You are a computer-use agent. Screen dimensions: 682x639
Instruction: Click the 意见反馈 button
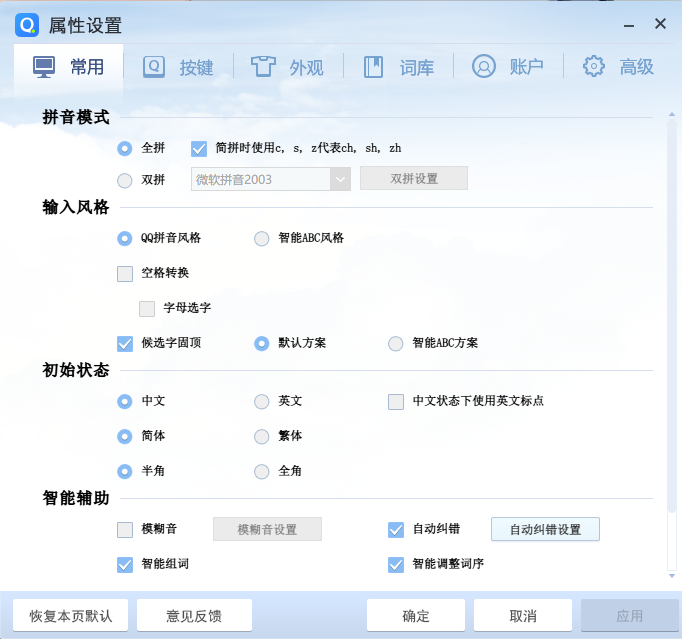194,615
